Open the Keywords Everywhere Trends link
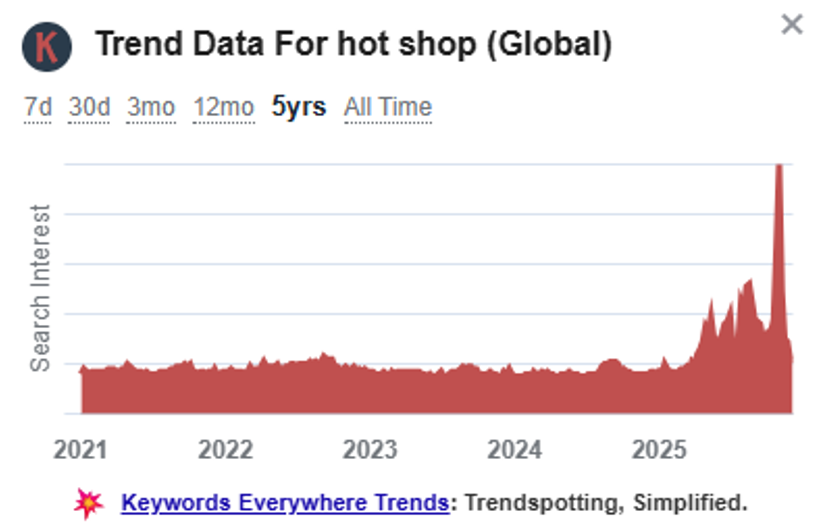The height and width of the screenshot is (523, 818). pos(284,502)
